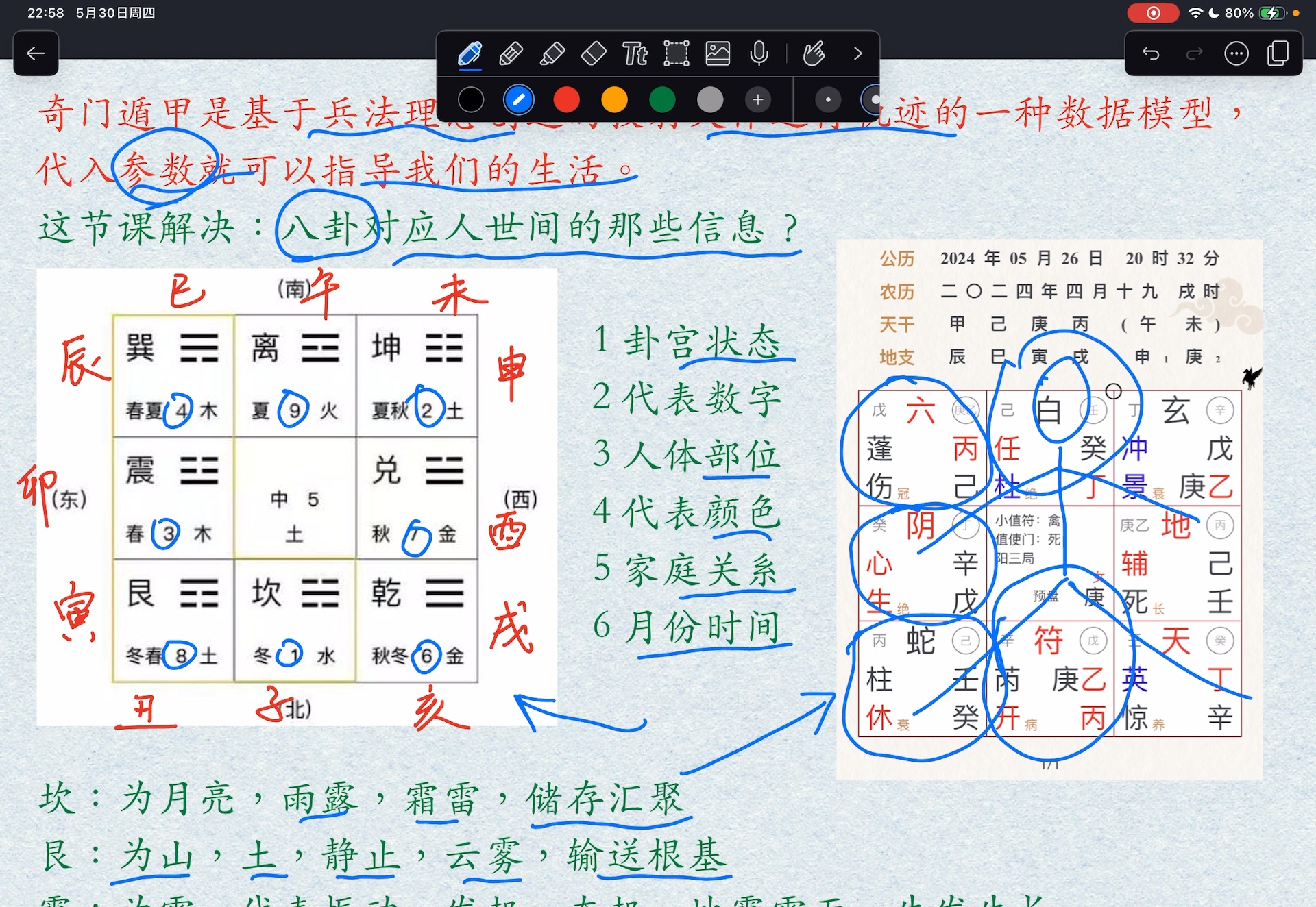Select the lasso selection tool
The image size is (1316, 907).
(677, 53)
